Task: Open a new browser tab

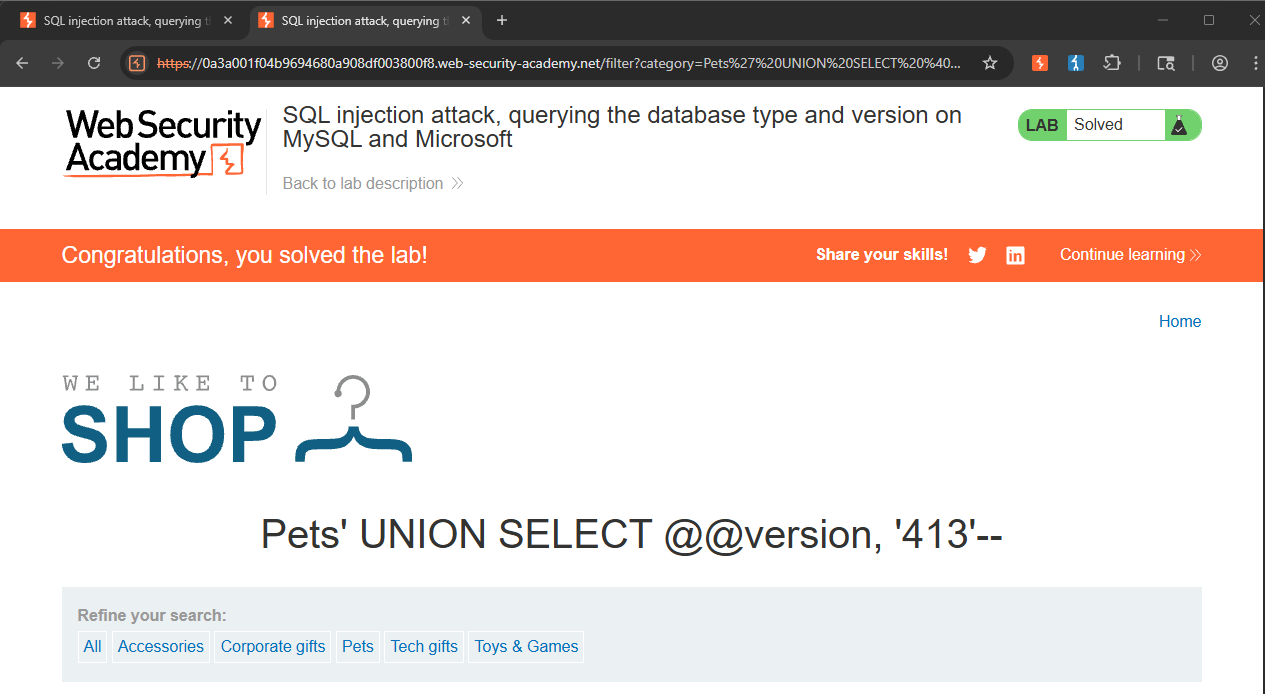Action: (x=502, y=20)
